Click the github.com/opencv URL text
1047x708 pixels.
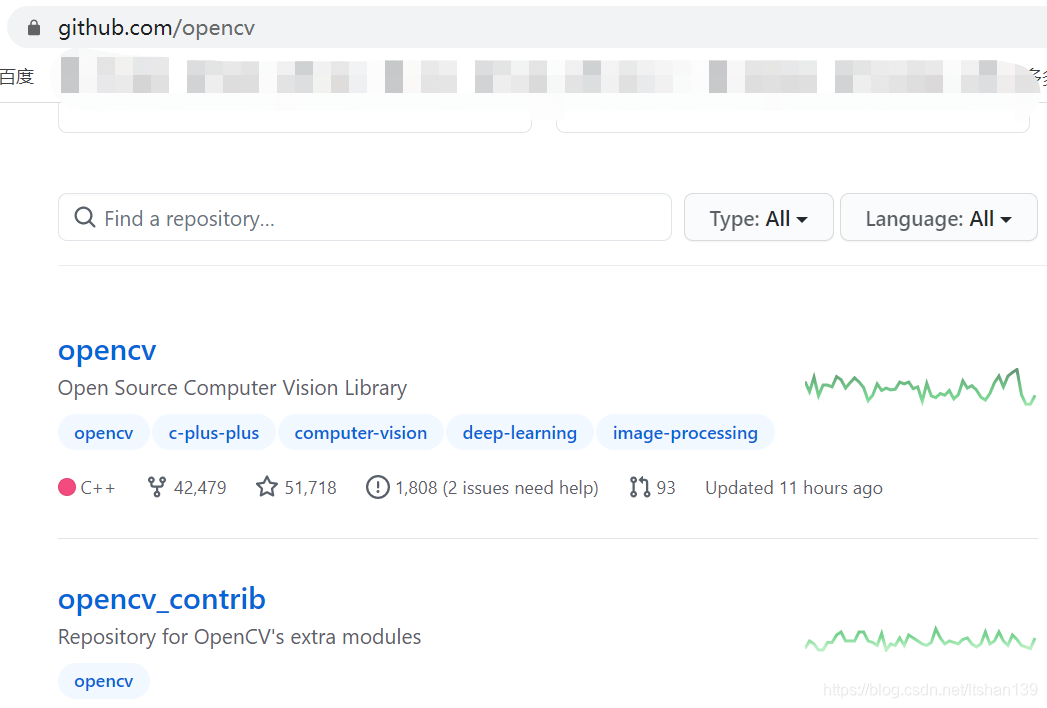(156, 28)
